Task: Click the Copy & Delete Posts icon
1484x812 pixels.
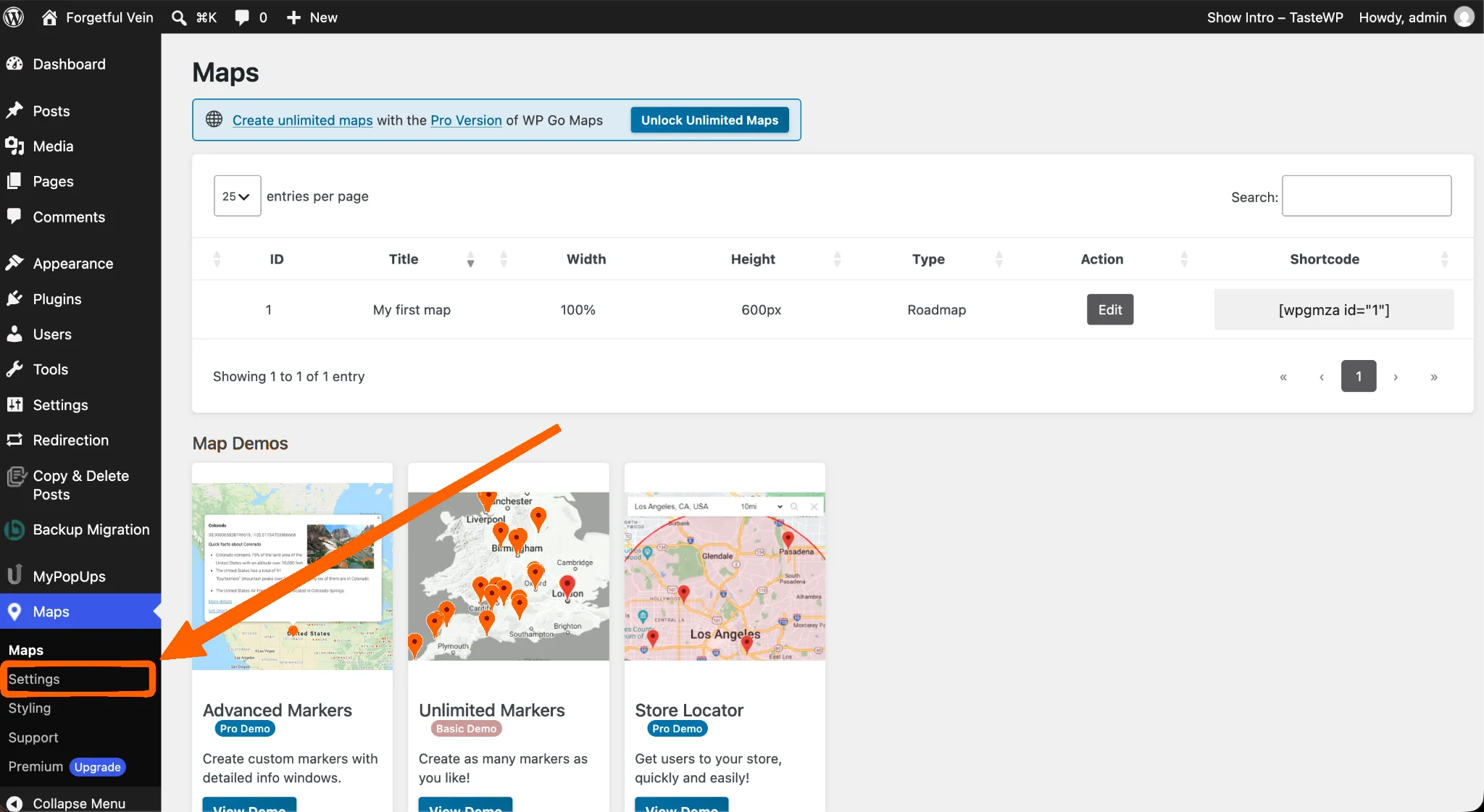Action: 16,477
